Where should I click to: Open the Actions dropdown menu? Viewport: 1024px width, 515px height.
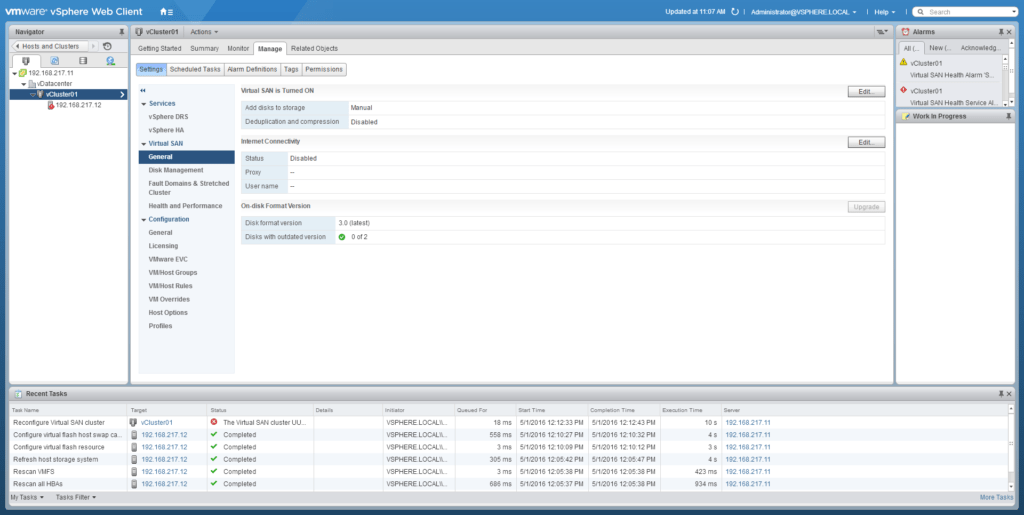204,31
